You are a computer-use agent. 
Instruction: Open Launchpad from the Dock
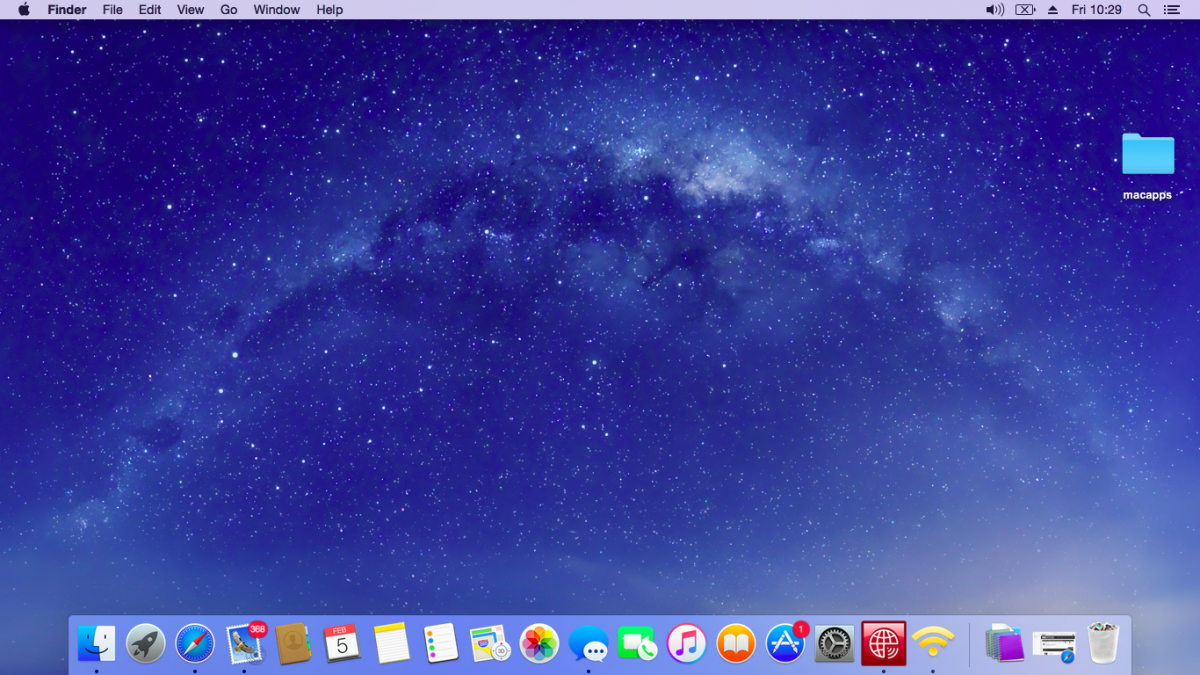[x=146, y=643]
